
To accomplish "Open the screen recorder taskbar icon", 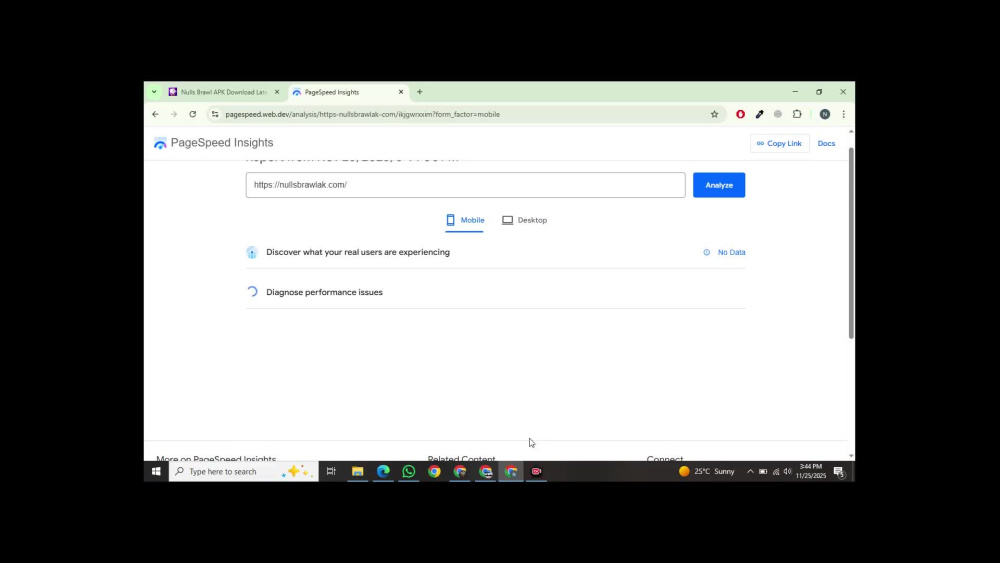I will tap(536, 472).
